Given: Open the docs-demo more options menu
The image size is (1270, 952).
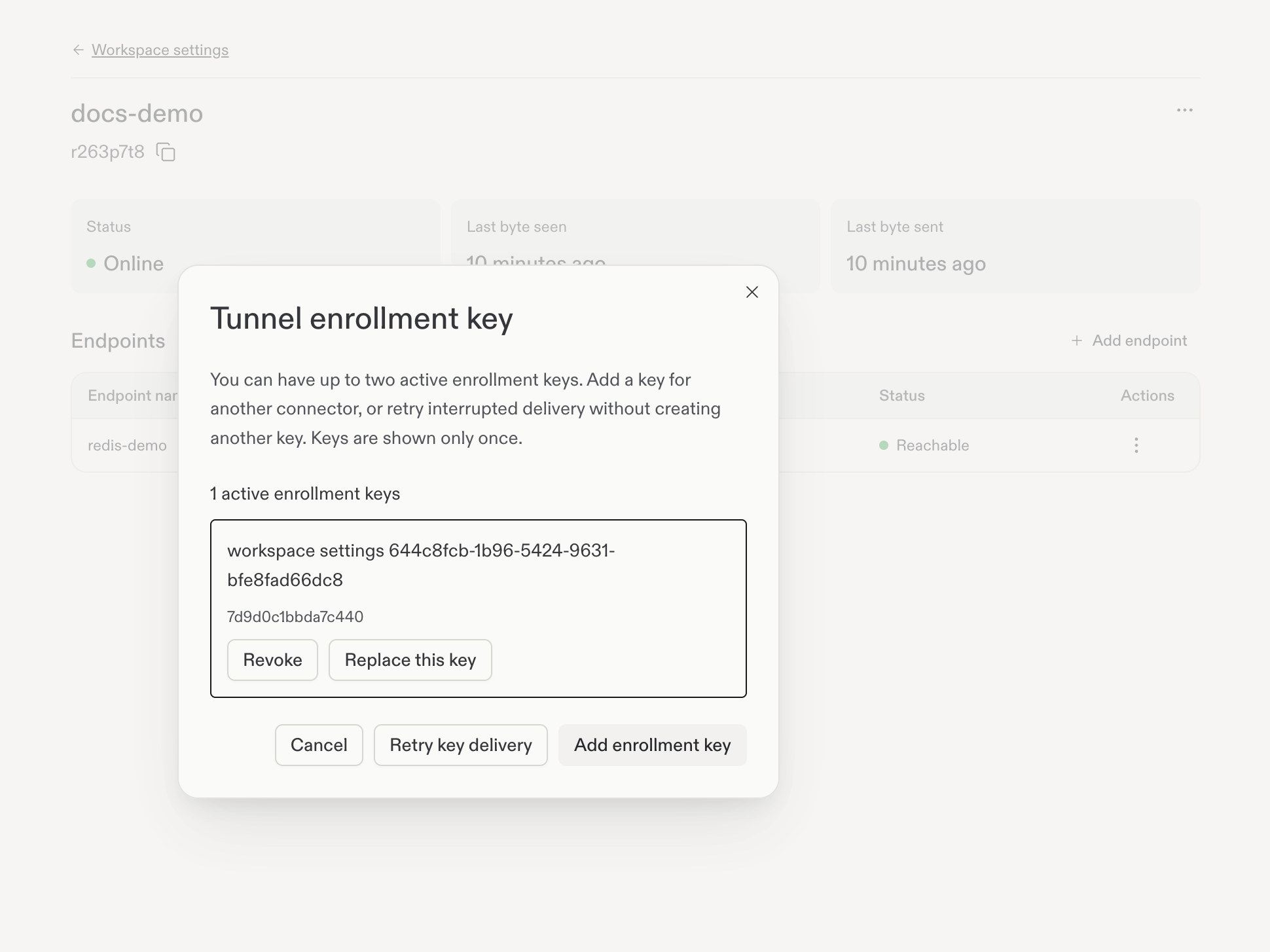Looking at the screenshot, I should click(x=1184, y=110).
